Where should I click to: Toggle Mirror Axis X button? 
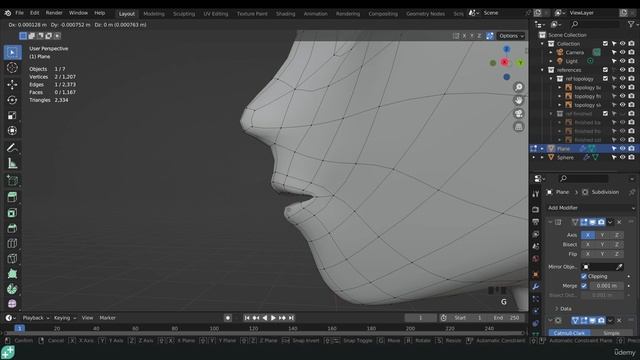coord(588,235)
